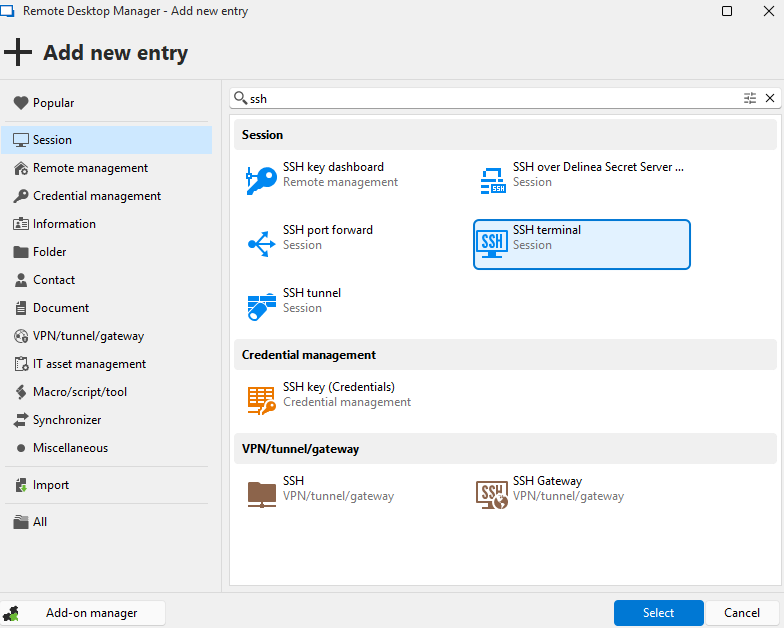784x628 pixels.
Task: Open Credential management category label
Action: pos(97,196)
